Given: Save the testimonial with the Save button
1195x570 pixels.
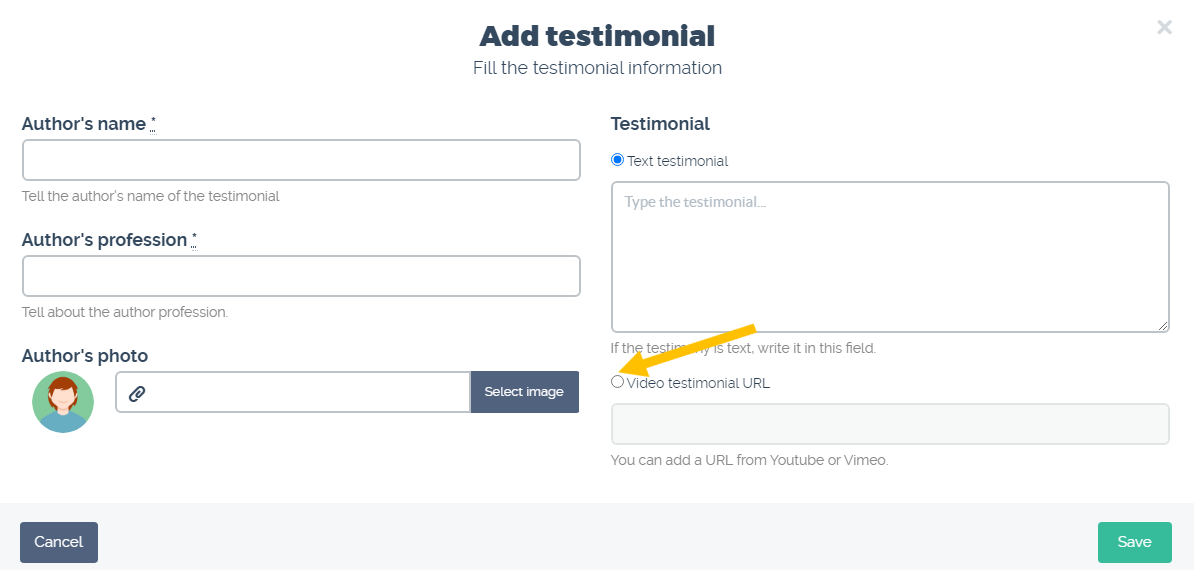Looking at the screenshot, I should [1134, 542].
